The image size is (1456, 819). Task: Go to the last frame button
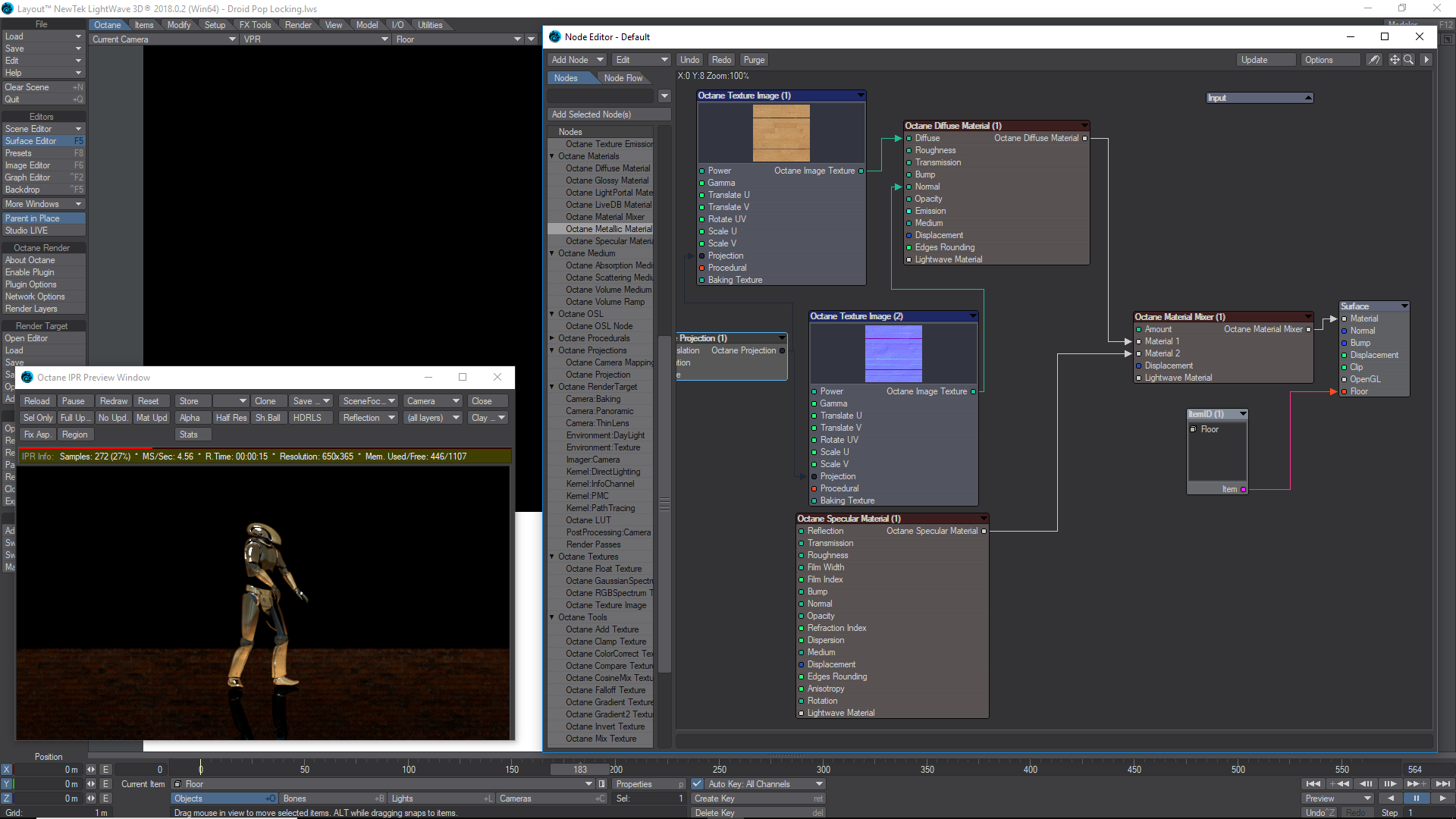click(x=1442, y=784)
